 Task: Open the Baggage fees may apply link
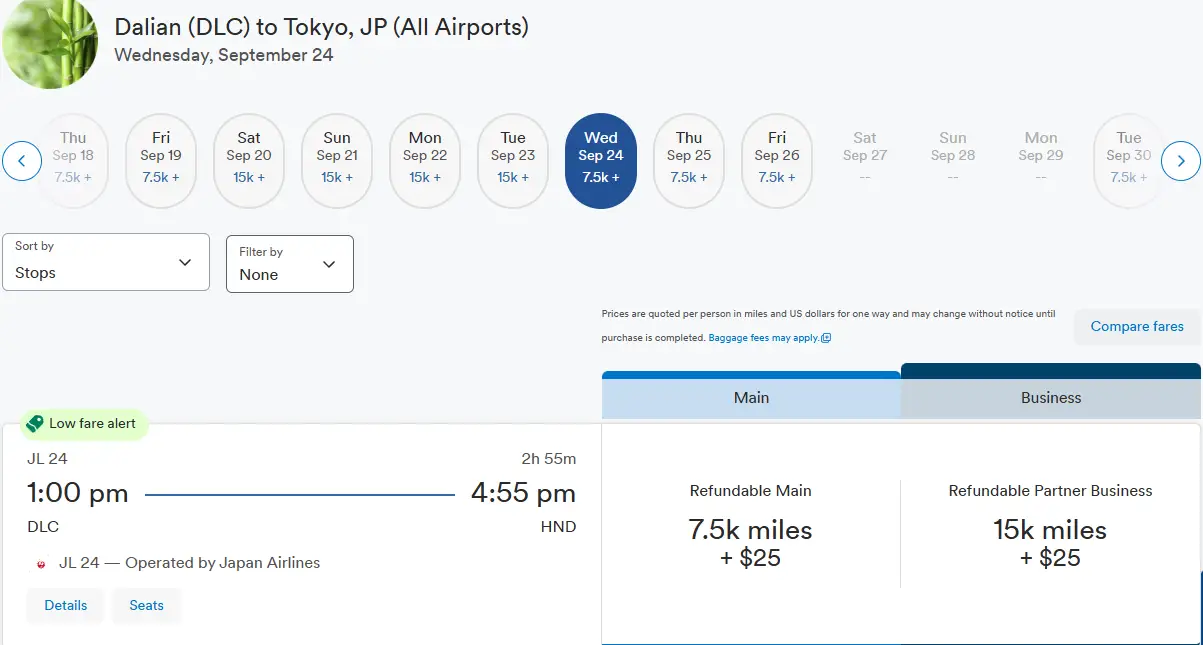coord(764,338)
